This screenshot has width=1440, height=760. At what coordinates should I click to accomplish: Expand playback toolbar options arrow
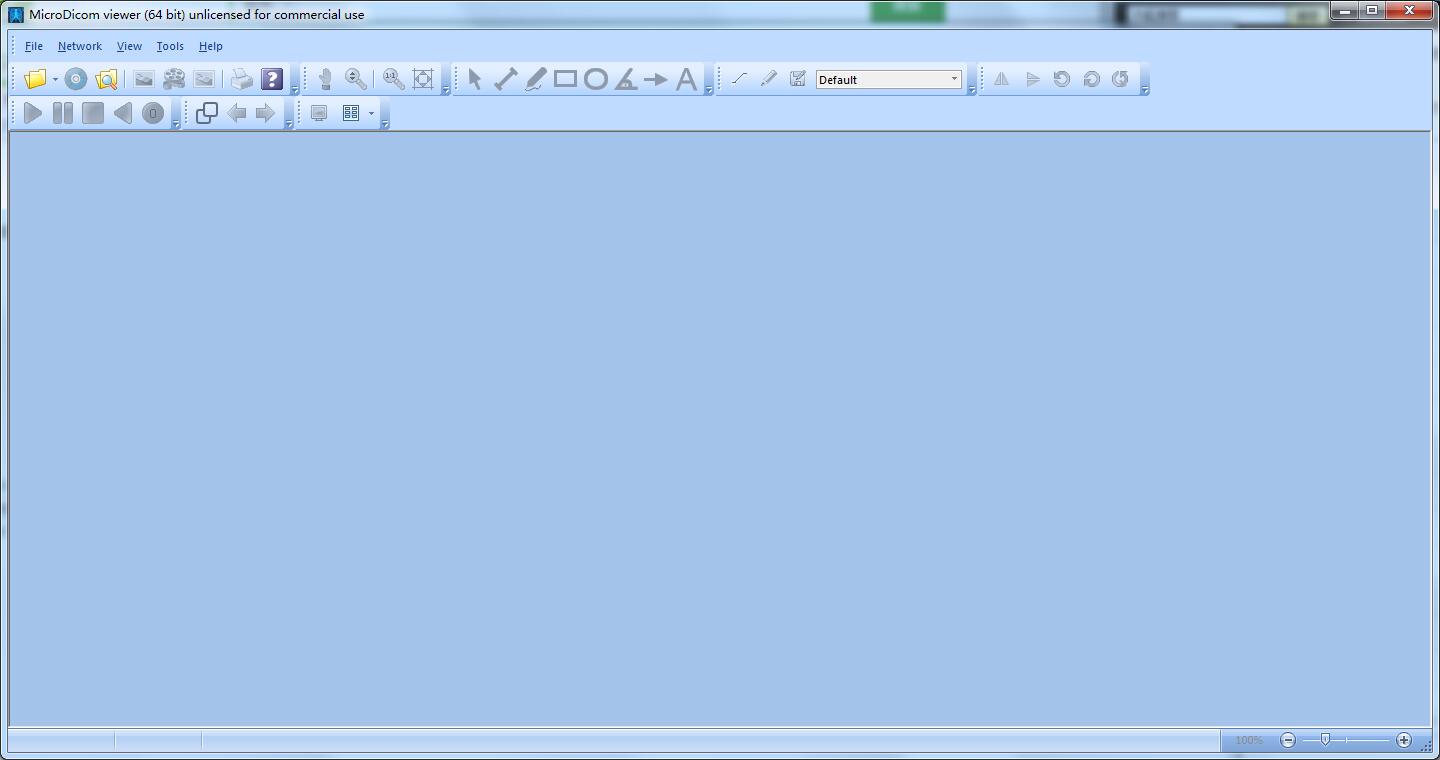[176, 124]
